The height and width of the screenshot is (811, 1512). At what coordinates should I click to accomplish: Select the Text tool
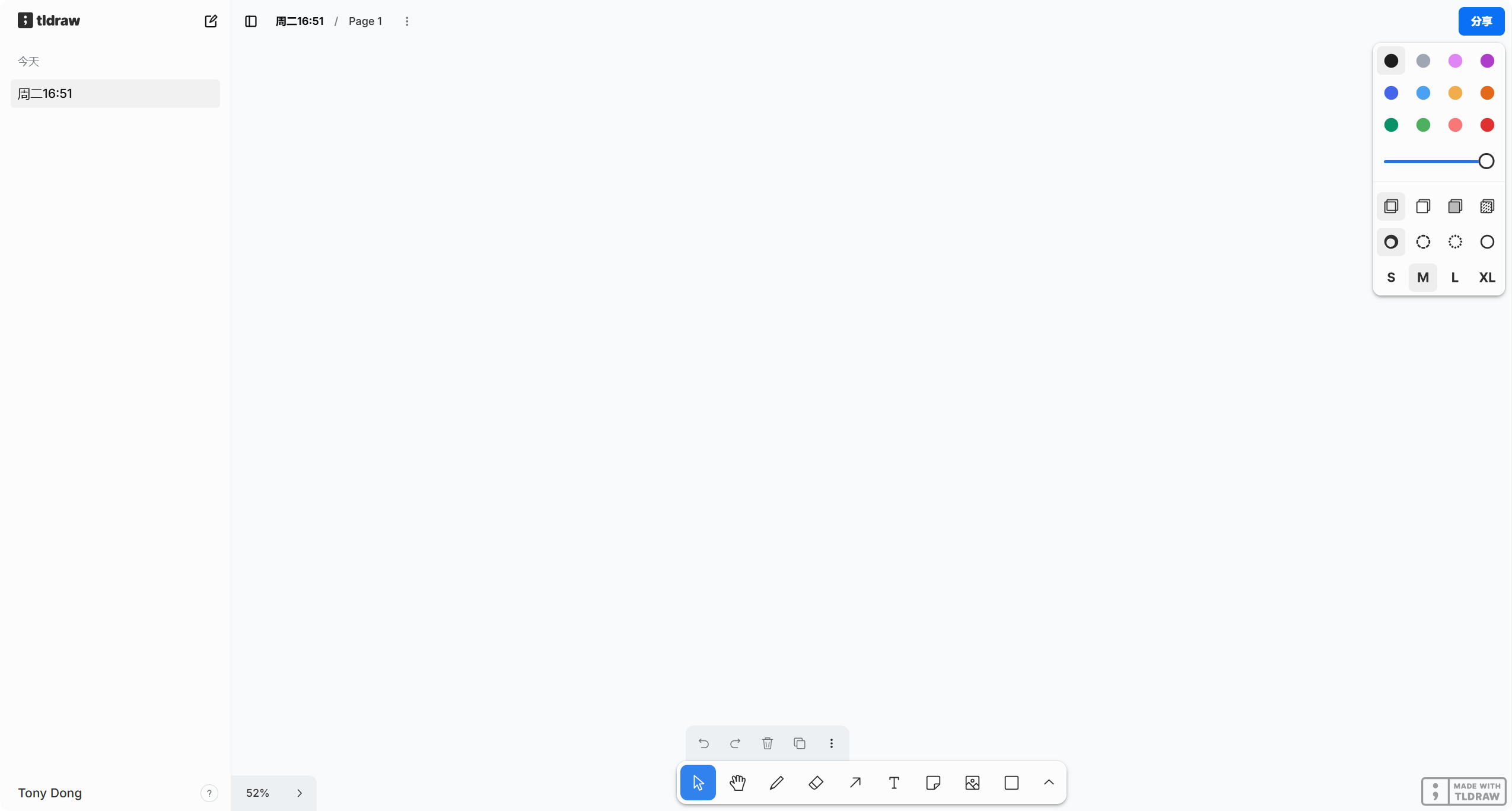click(x=894, y=783)
